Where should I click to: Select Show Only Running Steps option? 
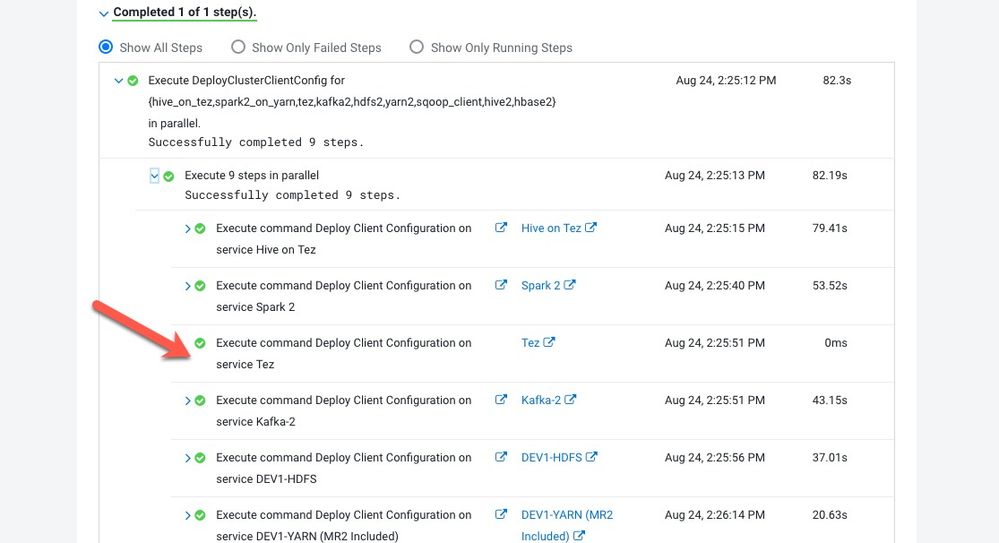pyautogui.click(x=416, y=47)
